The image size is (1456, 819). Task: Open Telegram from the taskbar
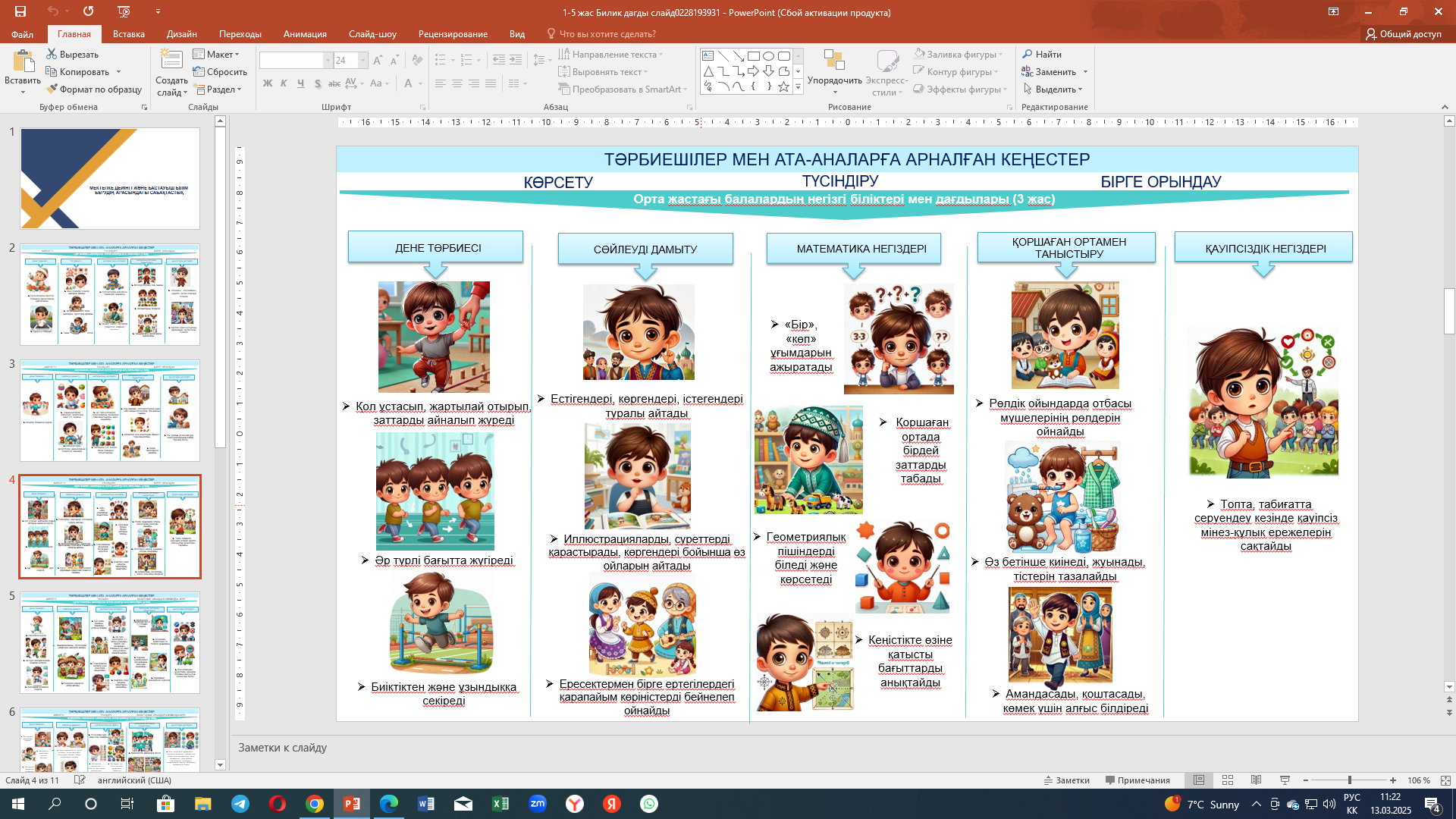click(240, 804)
